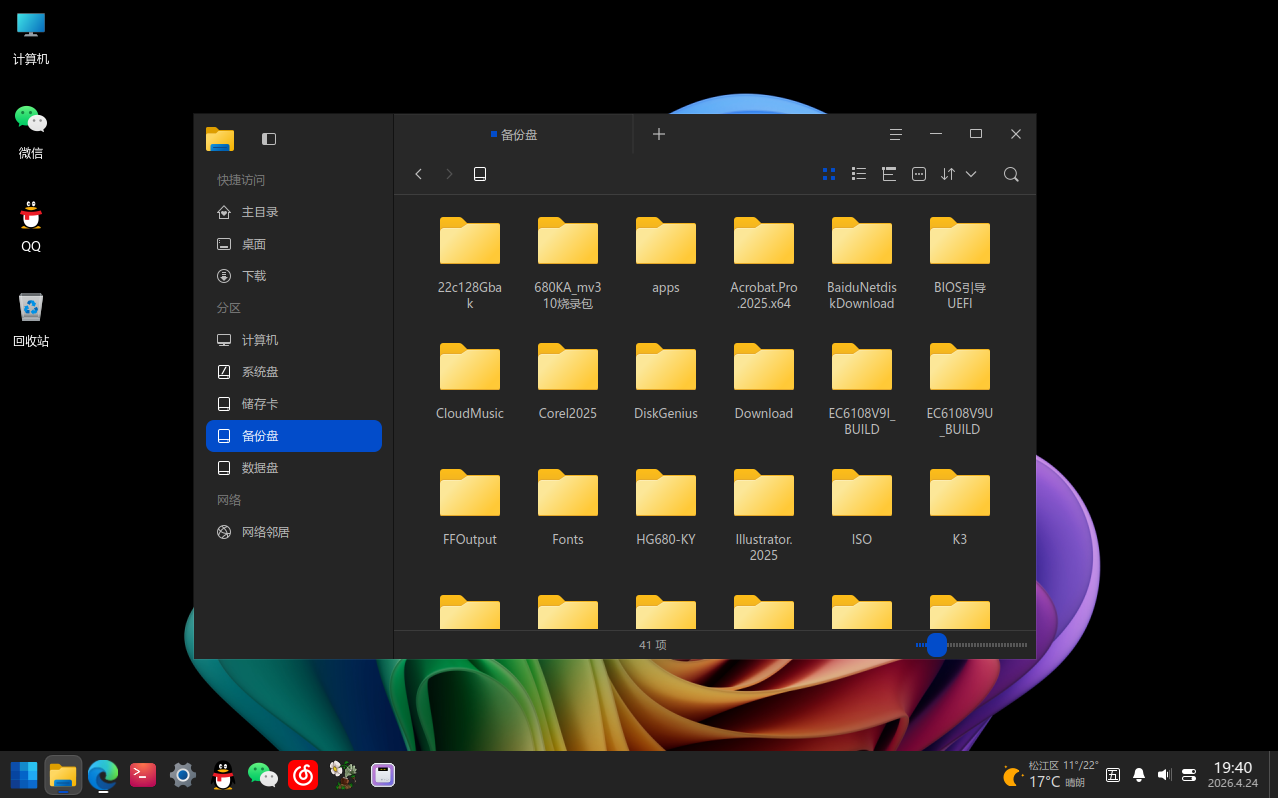This screenshot has height=798, width=1278.
Task: Add a new tab with plus button
Action: point(658,134)
